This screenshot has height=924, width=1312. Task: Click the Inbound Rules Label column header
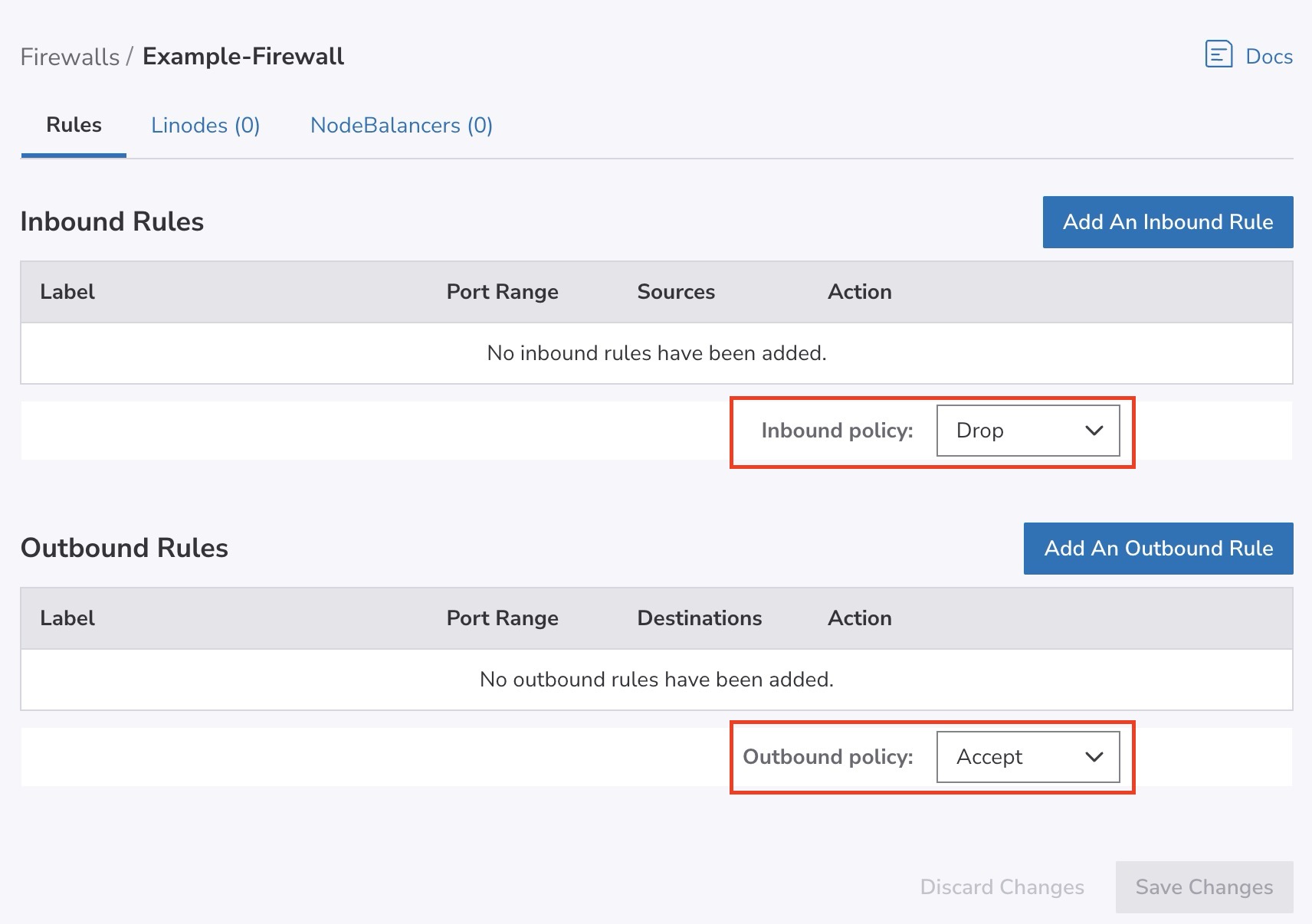pos(67,292)
